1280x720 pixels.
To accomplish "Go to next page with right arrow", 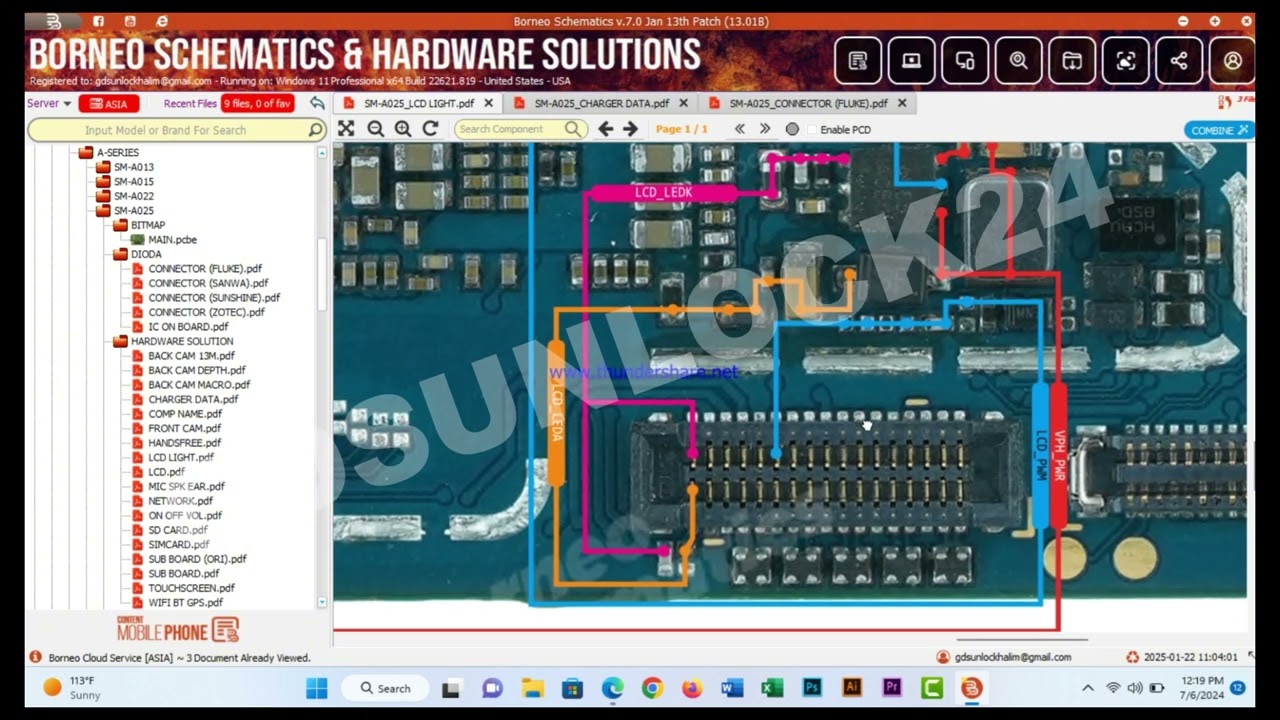I will click(x=630, y=129).
